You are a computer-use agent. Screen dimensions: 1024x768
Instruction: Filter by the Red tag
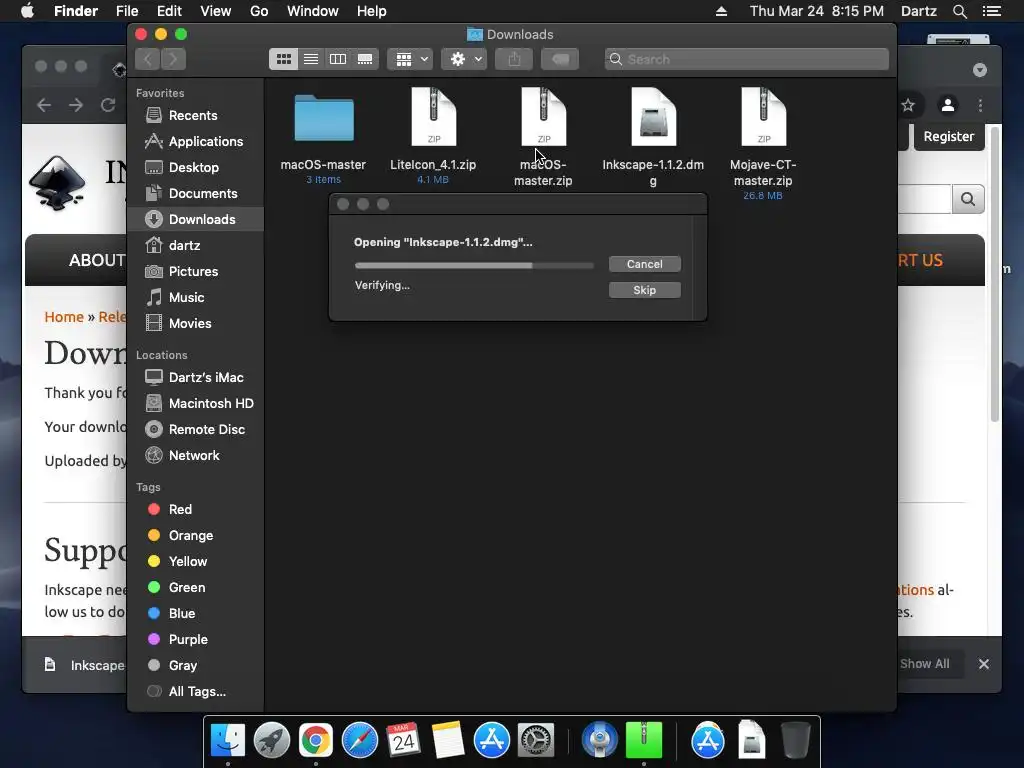195,509
